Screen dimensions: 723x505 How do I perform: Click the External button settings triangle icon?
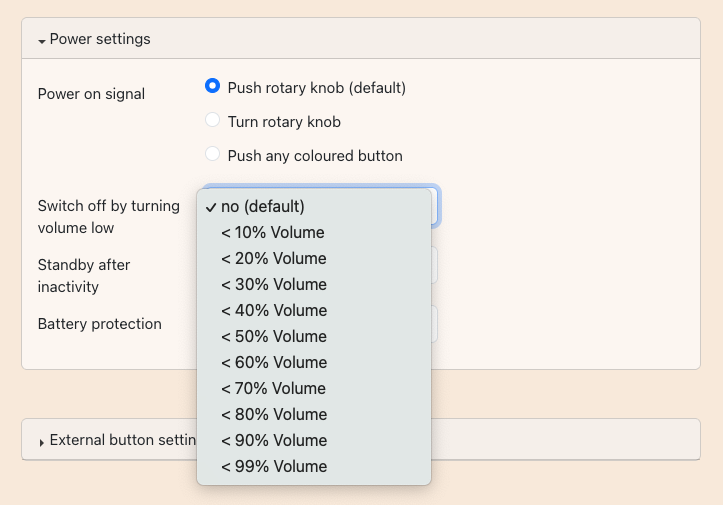click(x=42, y=441)
